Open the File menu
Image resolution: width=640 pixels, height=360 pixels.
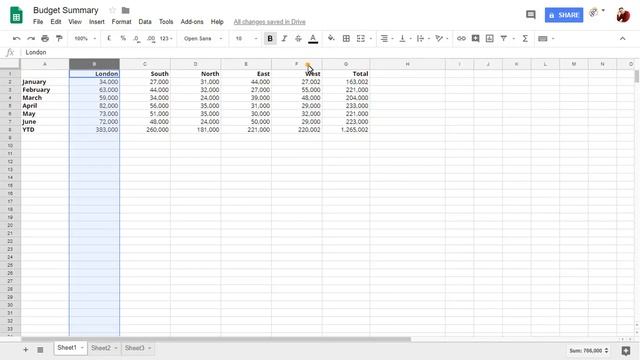pos(38,22)
